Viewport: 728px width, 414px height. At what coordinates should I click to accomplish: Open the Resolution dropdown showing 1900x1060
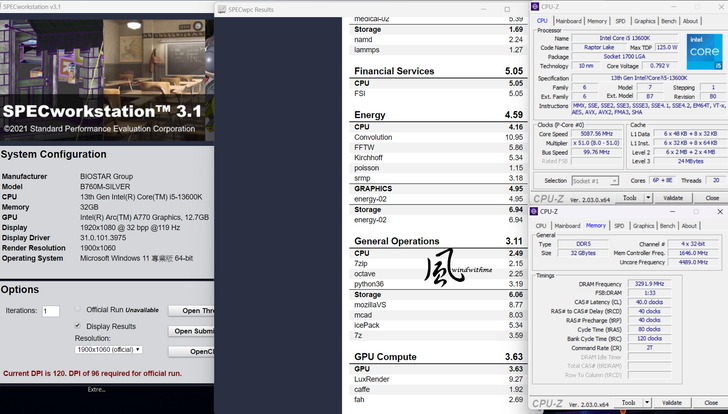[x=109, y=349]
